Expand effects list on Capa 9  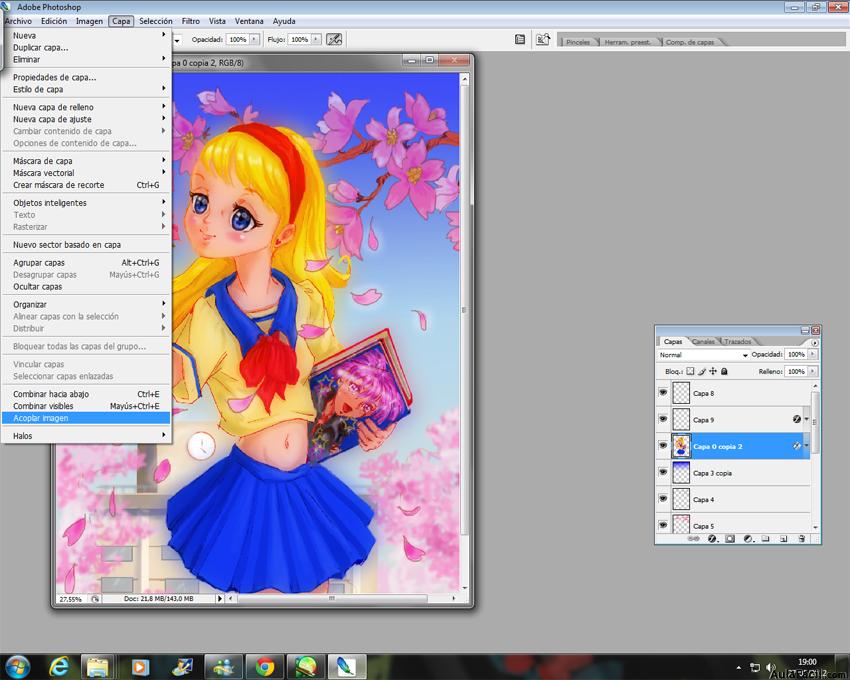point(807,419)
